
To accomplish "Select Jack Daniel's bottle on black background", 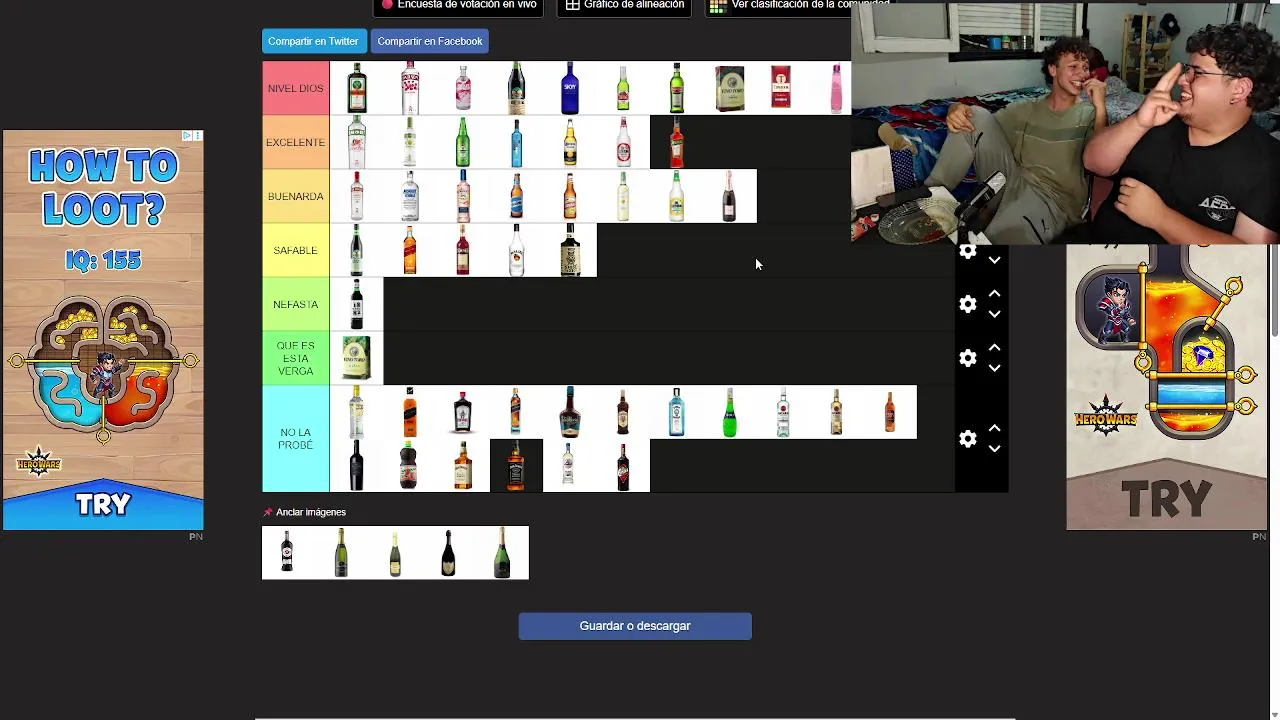I will (x=517, y=466).
